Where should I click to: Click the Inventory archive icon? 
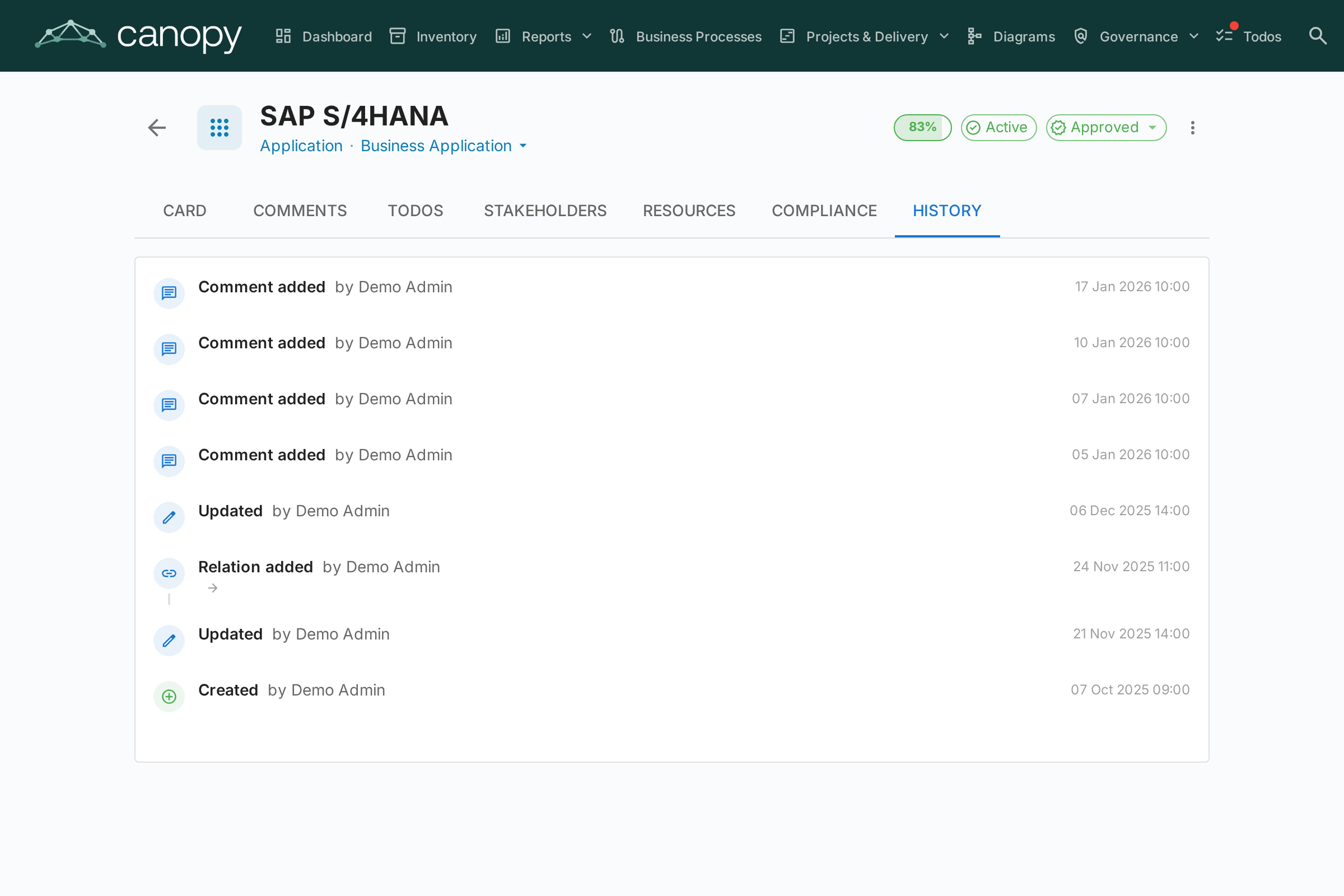(398, 36)
